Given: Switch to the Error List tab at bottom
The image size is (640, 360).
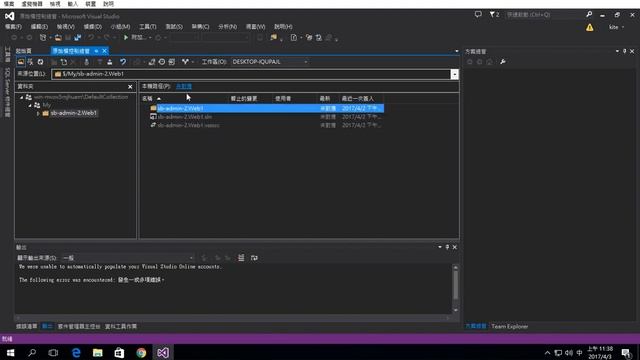Looking at the screenshot, I should click(27, 326).
